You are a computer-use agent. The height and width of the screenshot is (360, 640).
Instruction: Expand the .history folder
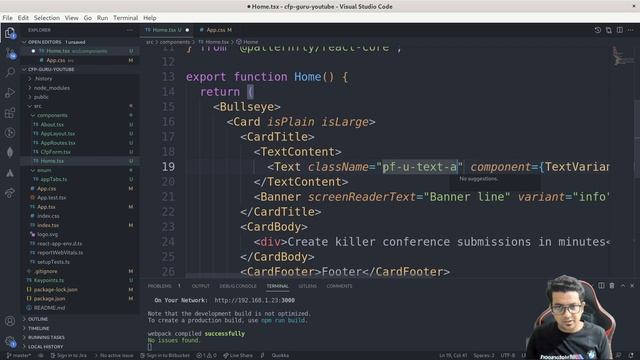click(x=80, y=78)
